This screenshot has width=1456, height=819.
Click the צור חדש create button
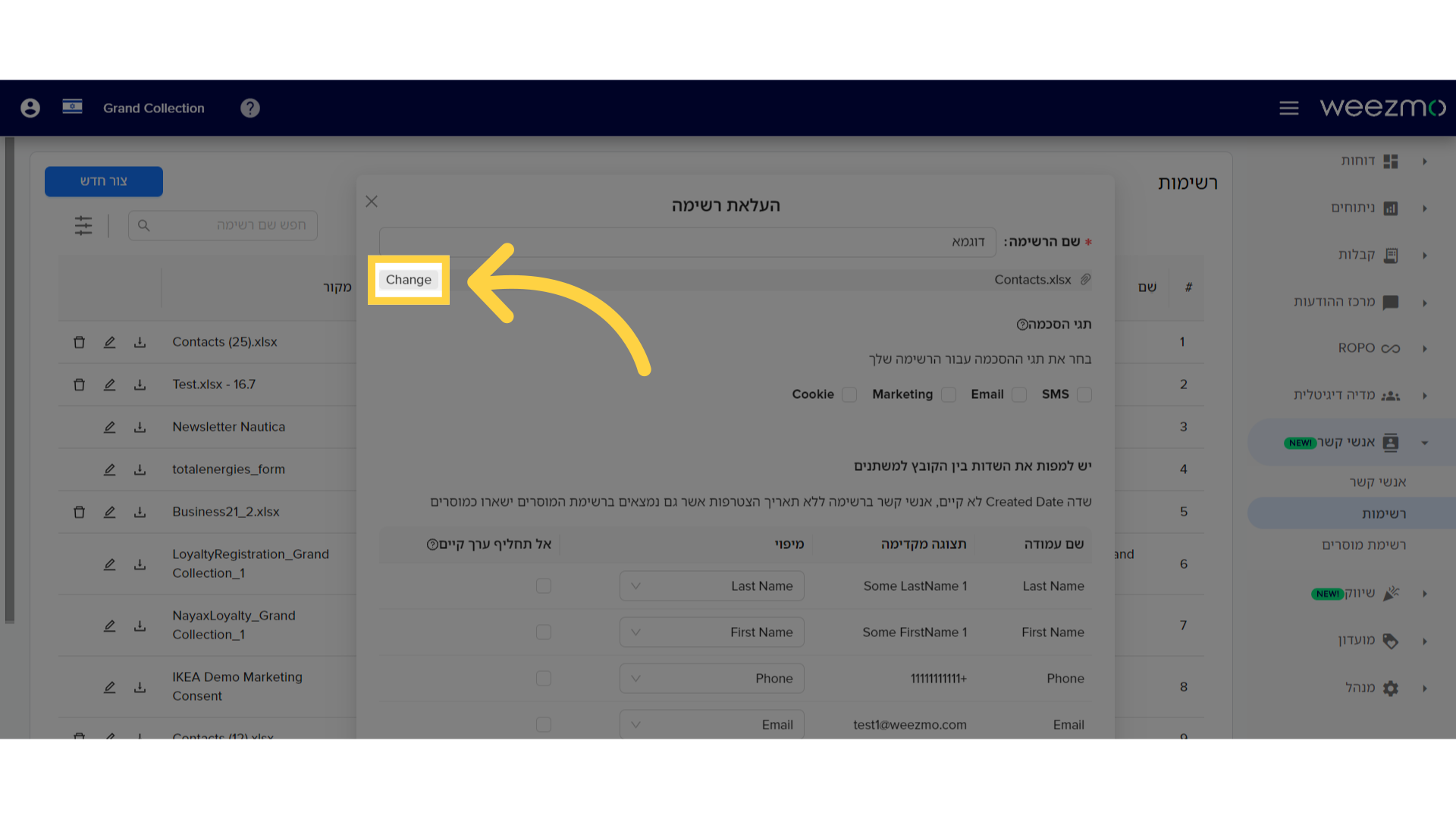[103, 181]
